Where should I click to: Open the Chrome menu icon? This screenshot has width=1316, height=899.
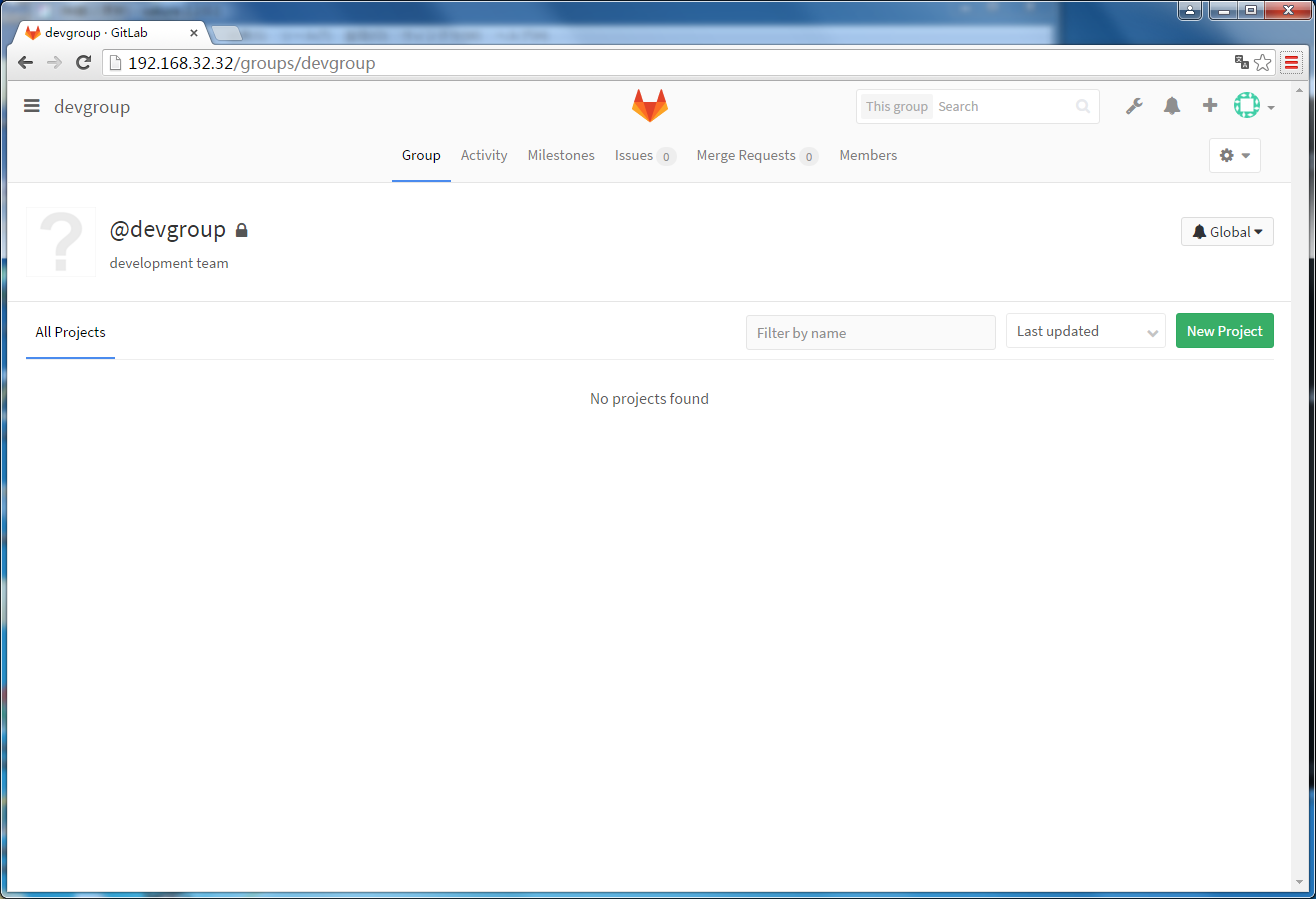[1292, 63]
